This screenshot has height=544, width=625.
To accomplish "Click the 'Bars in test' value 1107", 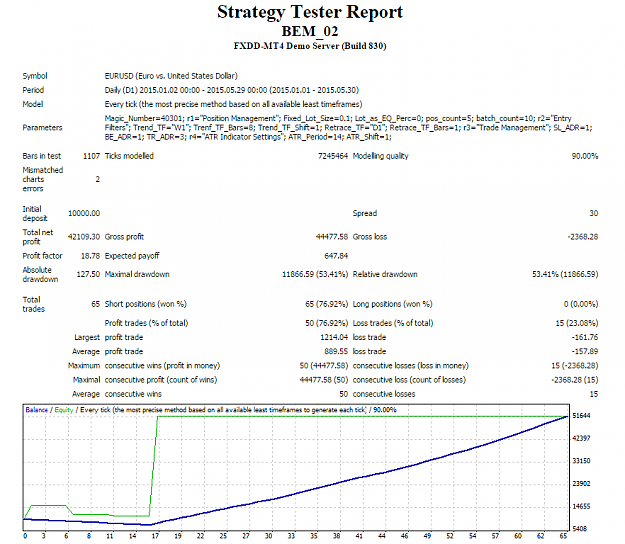I will click(91, 156).
